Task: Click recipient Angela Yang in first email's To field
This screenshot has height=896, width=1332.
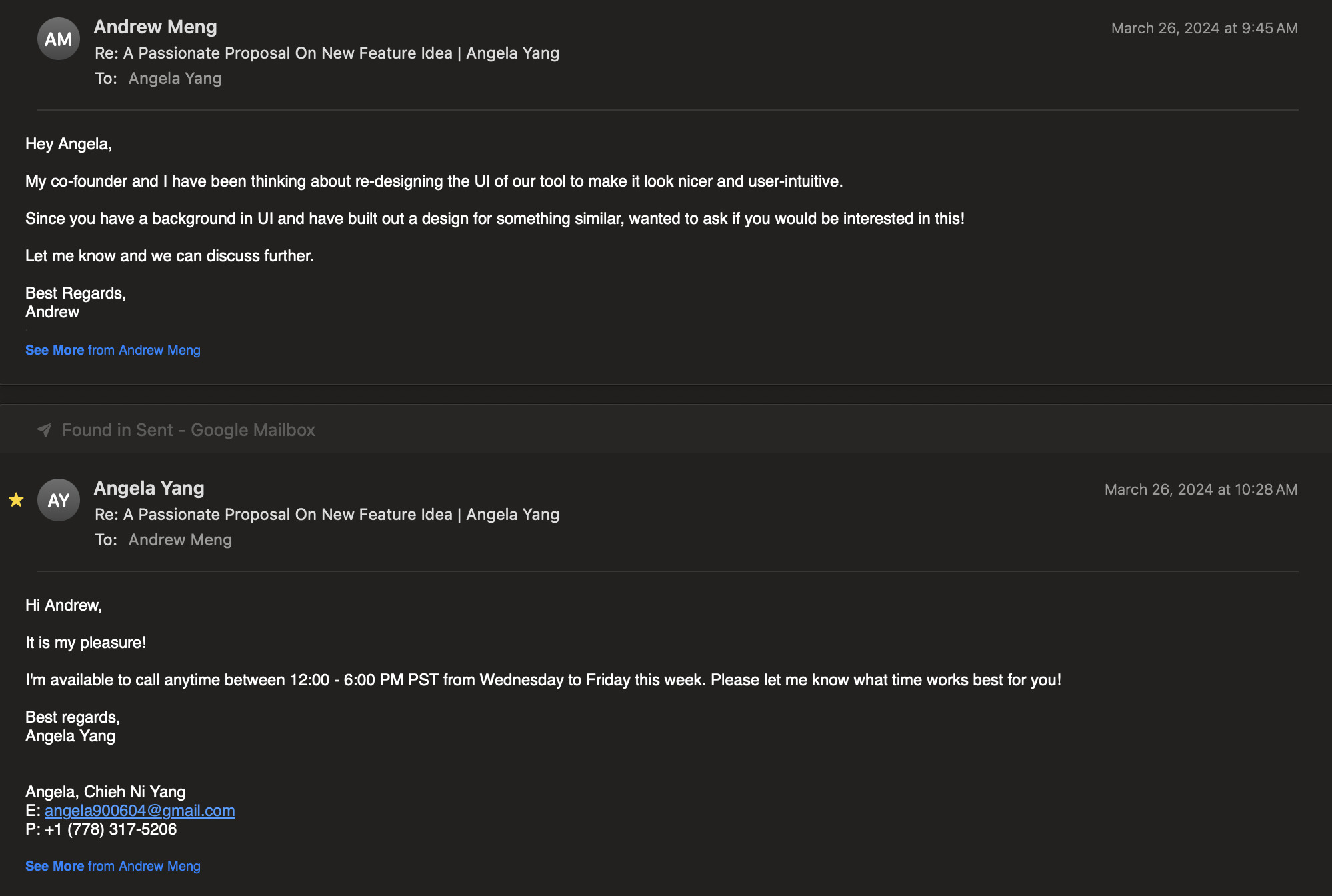Action: pyautogui.click(x=175, y=79)
